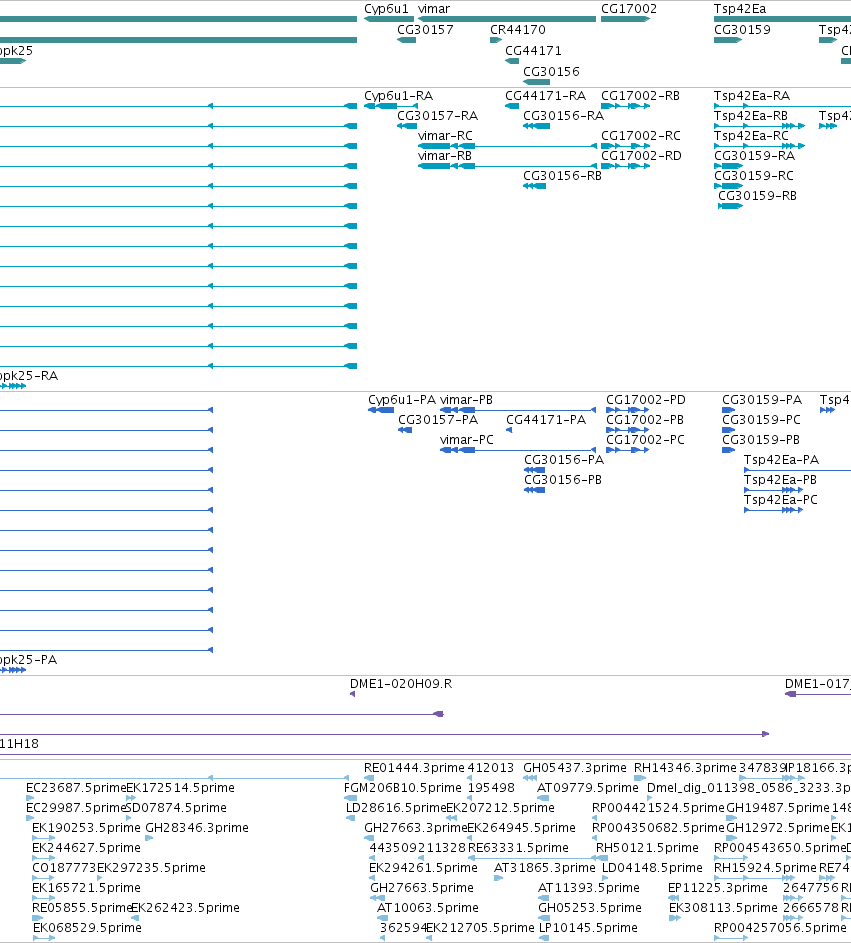Viewport: 851px width, 943px height.
Task: Click EST label RH14346.3prime
Action: click(x=686, y=768)
